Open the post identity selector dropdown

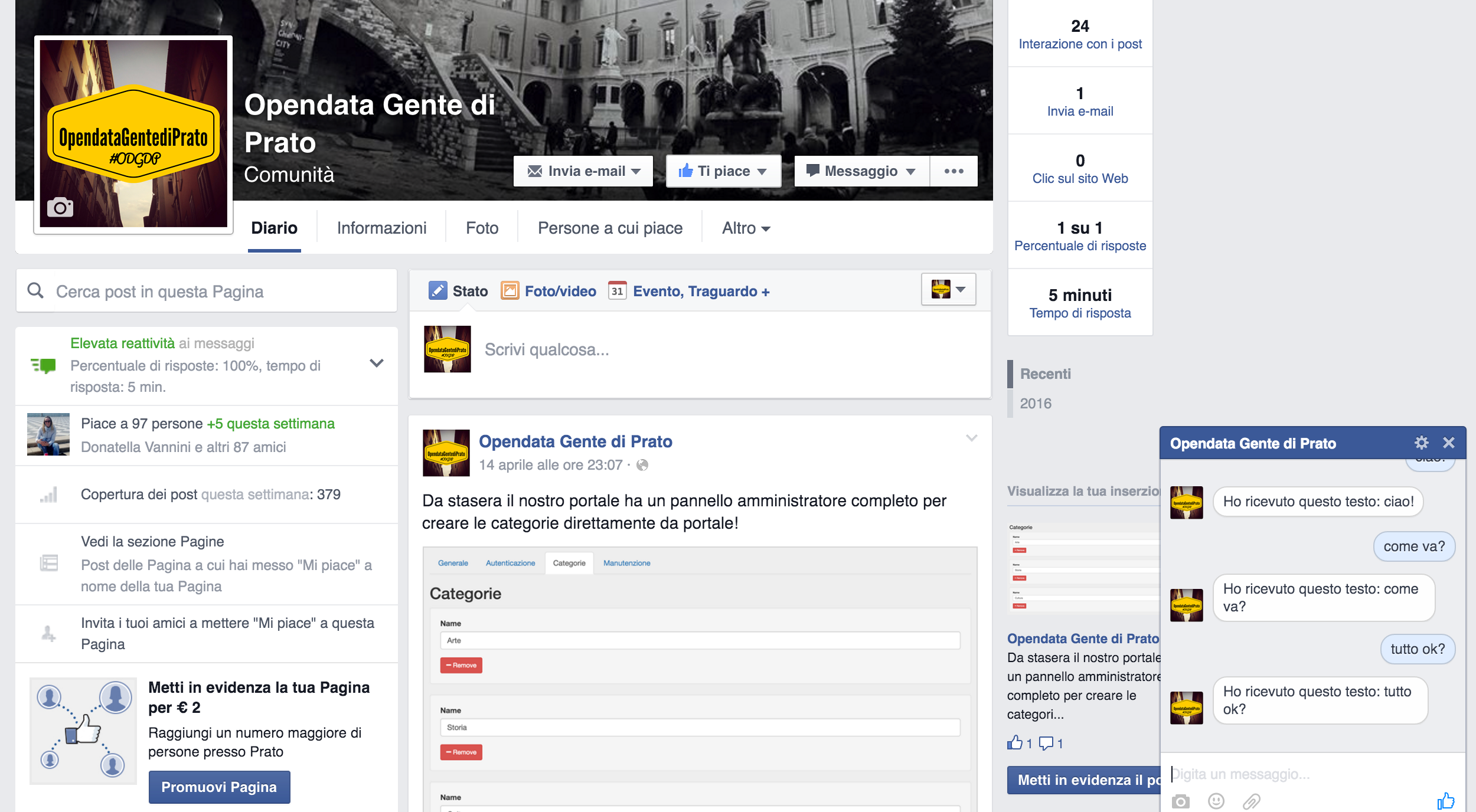tap(948, 289)
